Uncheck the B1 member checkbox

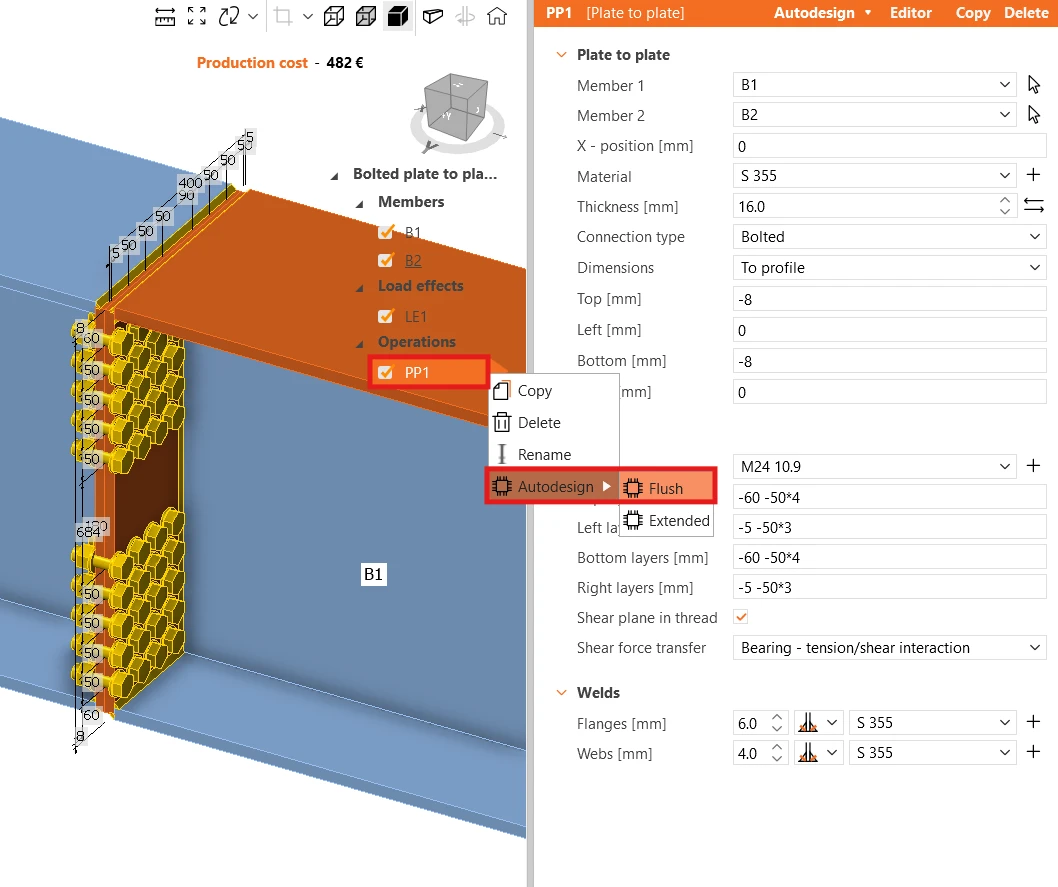(386, 232)
